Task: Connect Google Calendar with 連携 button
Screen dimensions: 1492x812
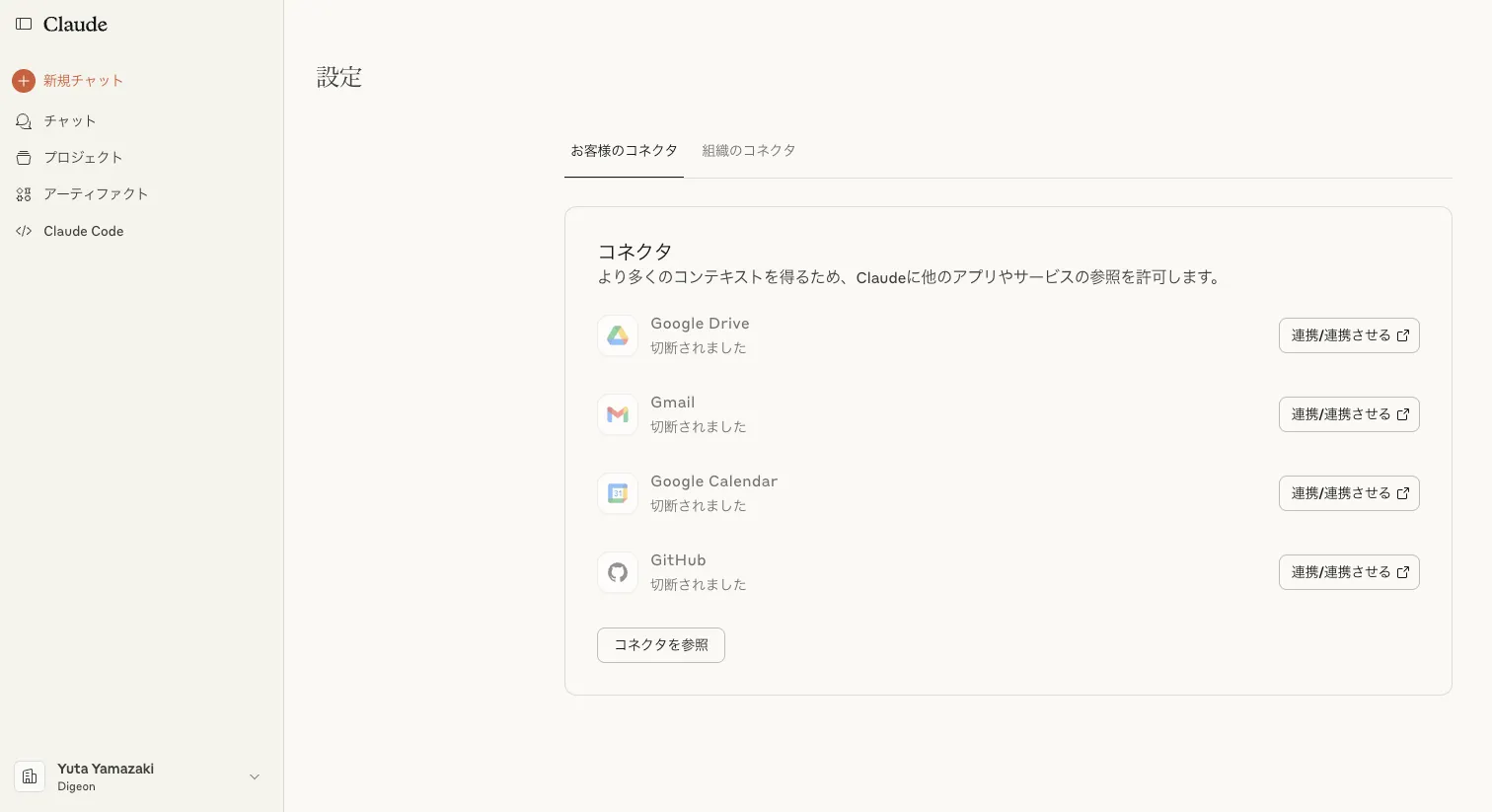Action: 1349,493
